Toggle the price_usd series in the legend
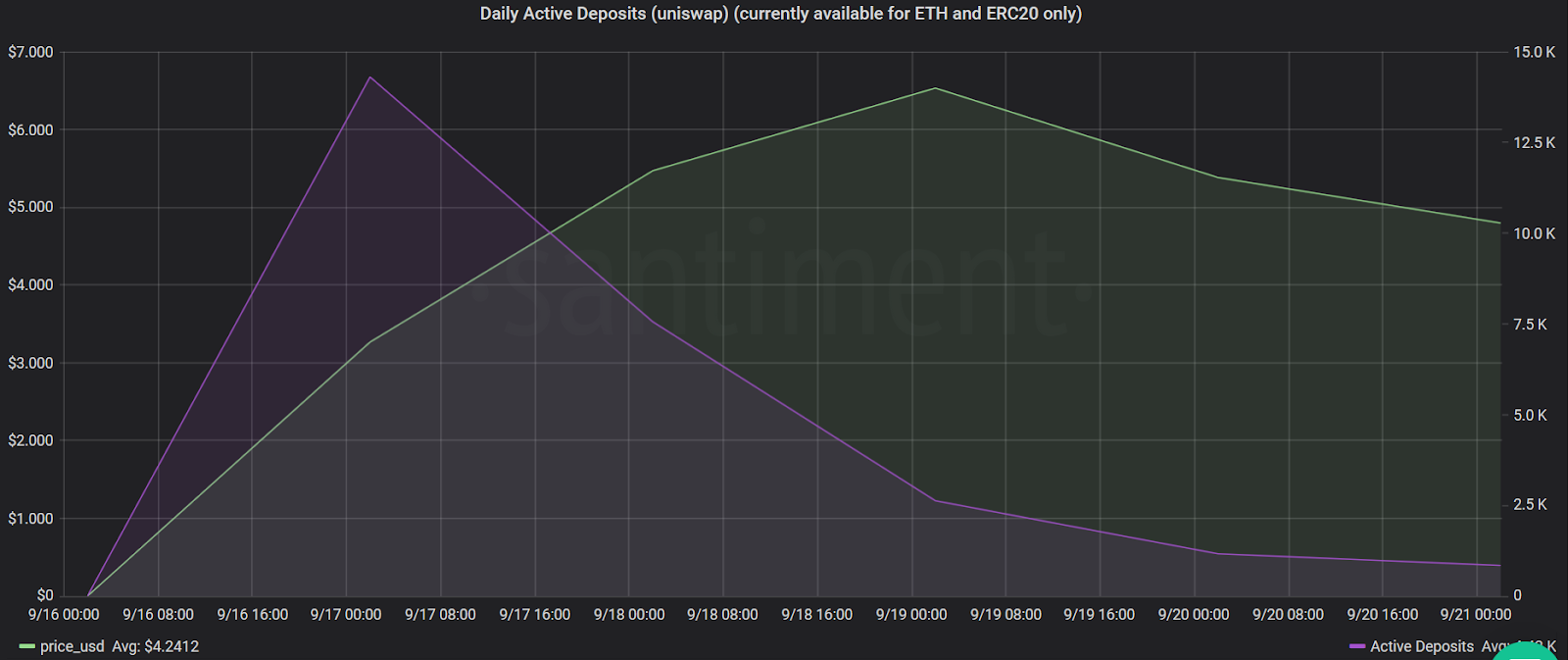Screen dimensions: 1568x660 coord(72,646)
